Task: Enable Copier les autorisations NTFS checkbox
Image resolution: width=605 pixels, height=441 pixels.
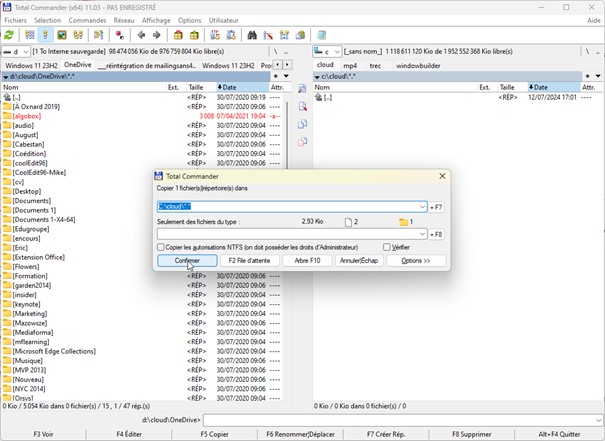Action: (x=162, y=247)
